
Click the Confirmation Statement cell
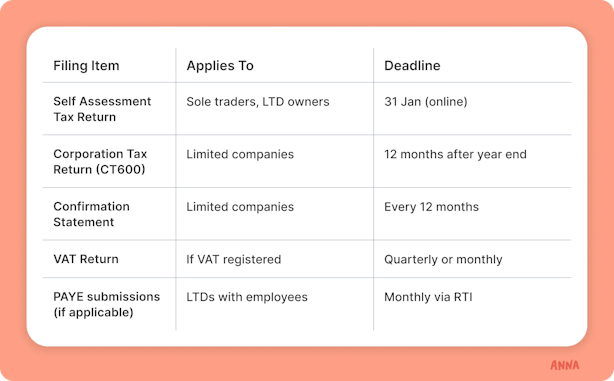(x=91, y=214)
